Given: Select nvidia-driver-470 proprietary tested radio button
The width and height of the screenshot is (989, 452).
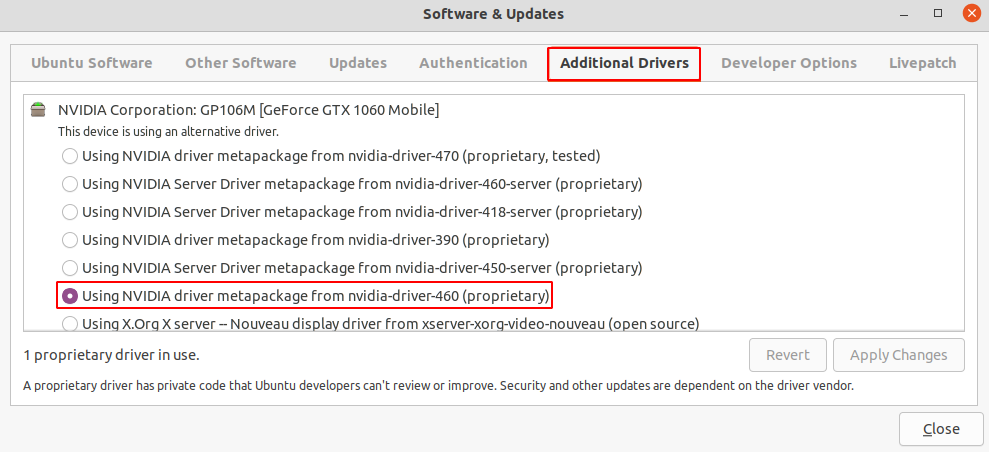Looking at the screenshot, I should [x=70, y=156].
